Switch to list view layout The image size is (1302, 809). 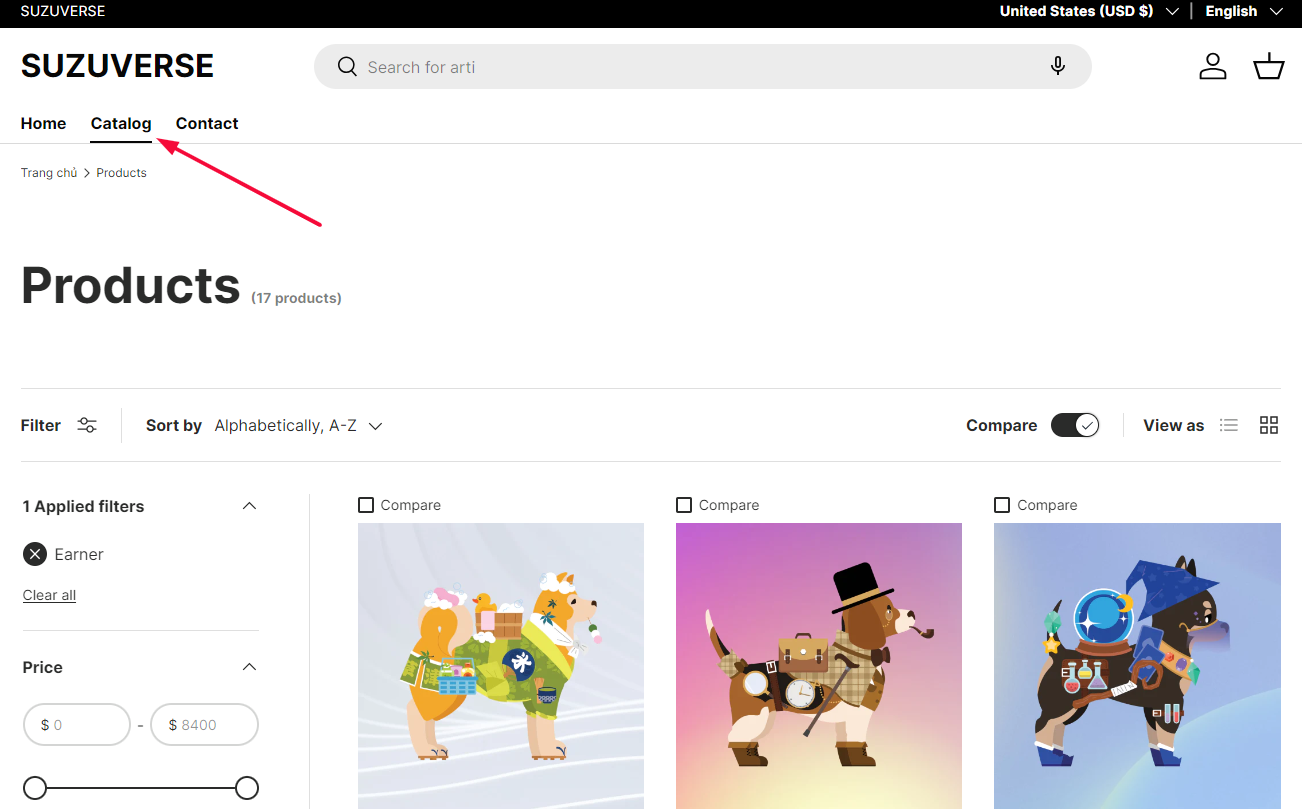click(1229, 425)
